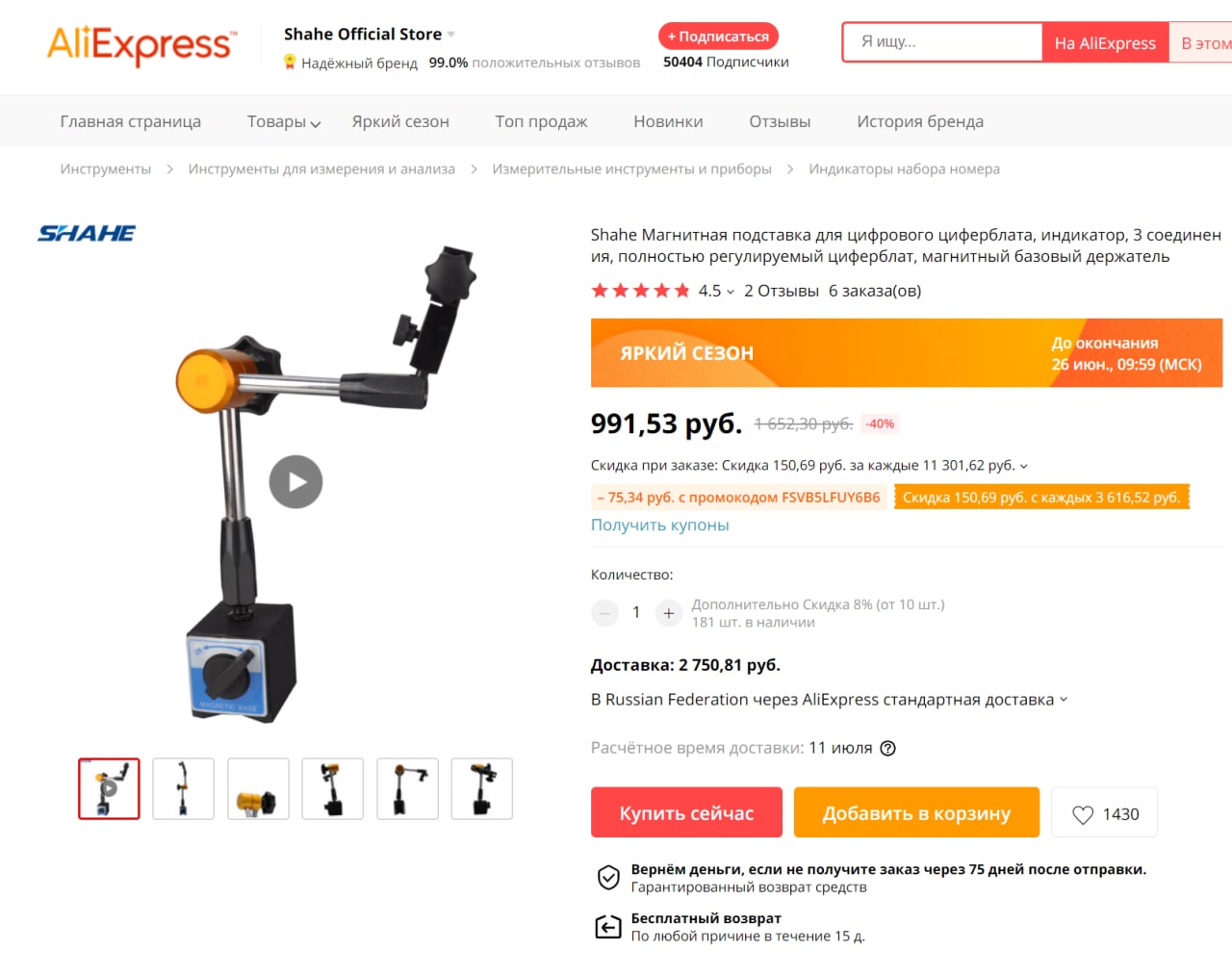Image resolution: width=1232 pixels, height=976 pixels.
Task: Open the Получить купоны link
Action: tap(660, 525)
